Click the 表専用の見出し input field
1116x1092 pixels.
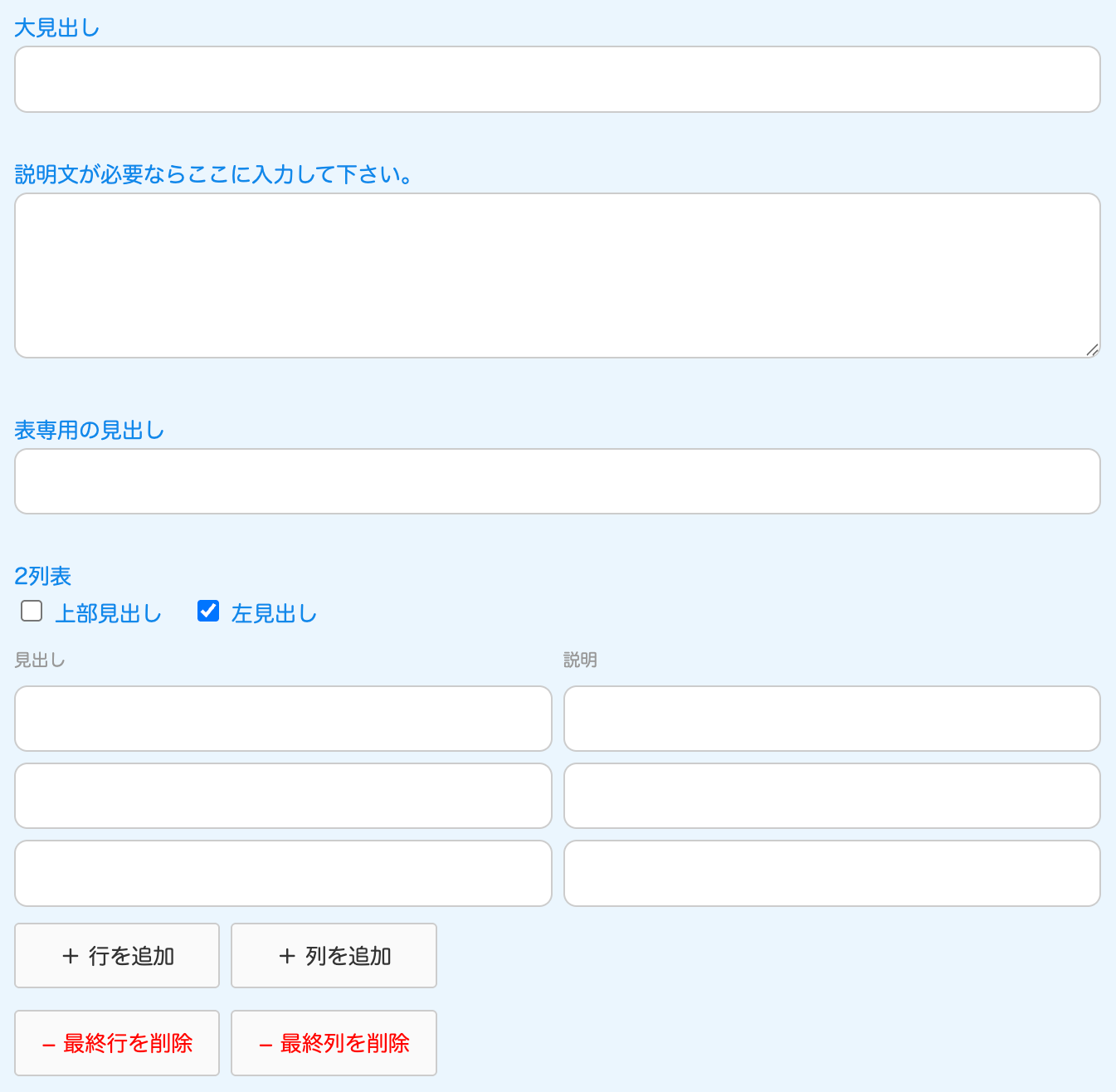click(558, 481)
